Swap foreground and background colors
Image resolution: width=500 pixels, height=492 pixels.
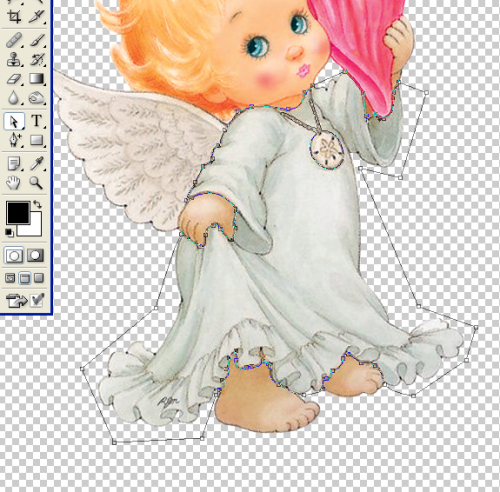(38, 204)
